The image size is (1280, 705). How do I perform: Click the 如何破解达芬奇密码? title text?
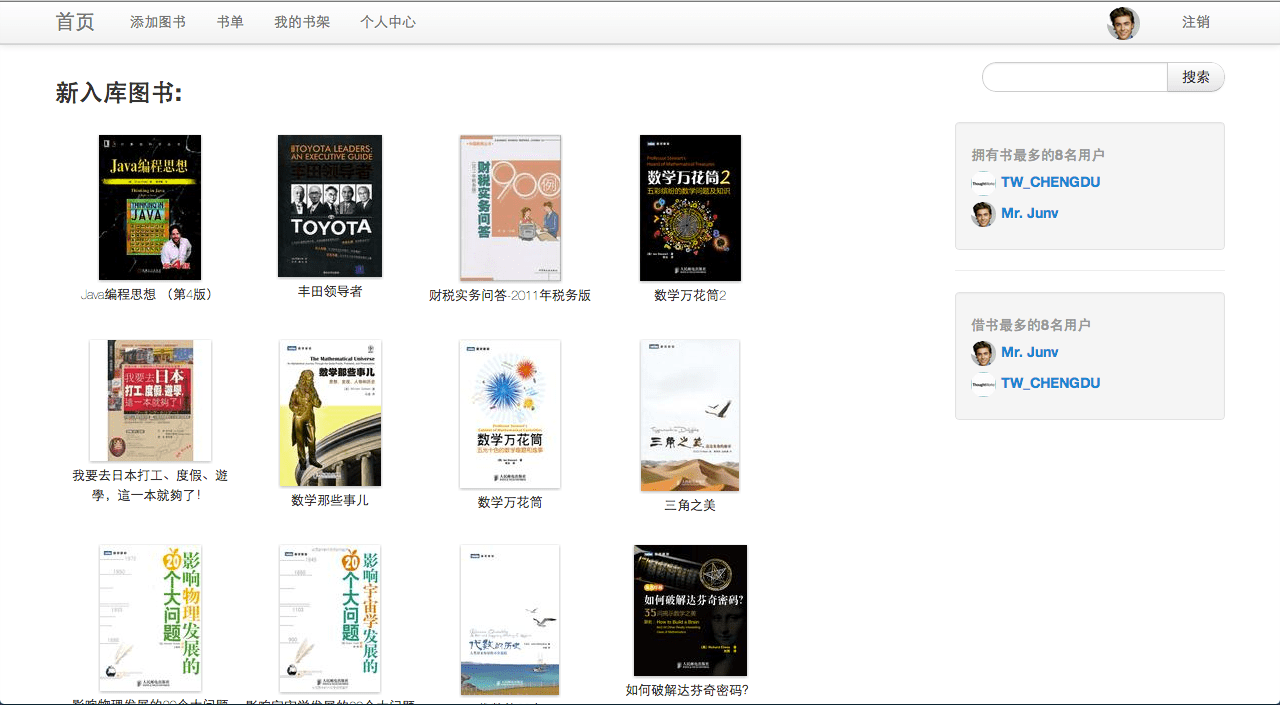(687, 690)
